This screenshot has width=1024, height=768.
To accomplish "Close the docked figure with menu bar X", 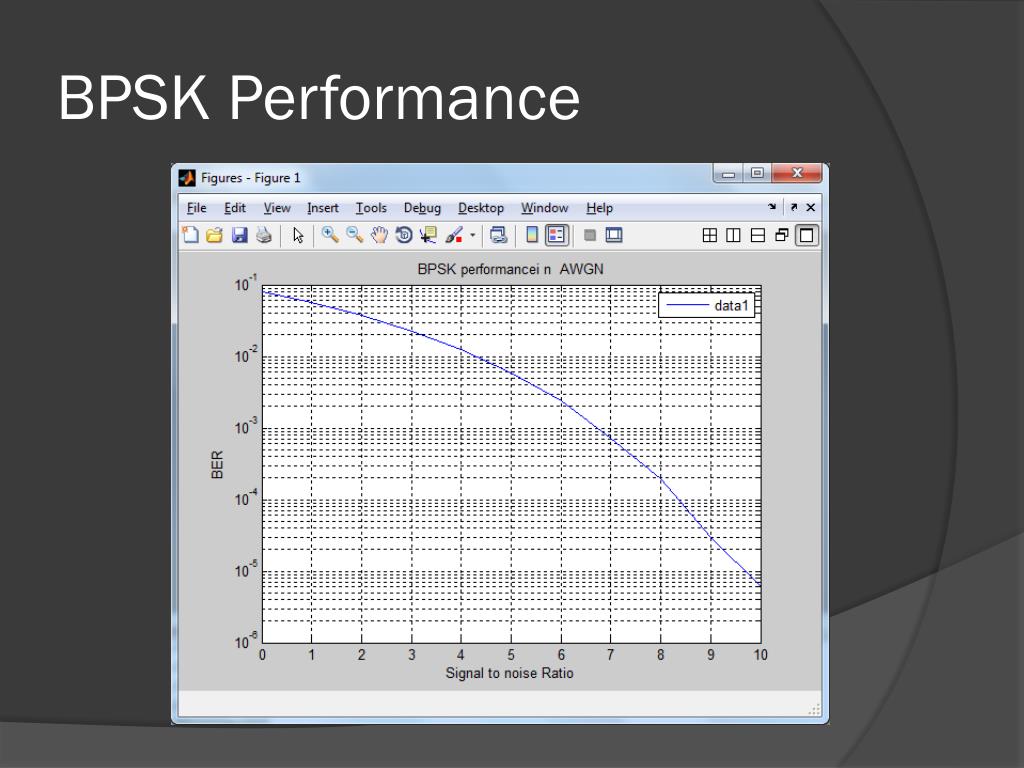I will [810, 207].
